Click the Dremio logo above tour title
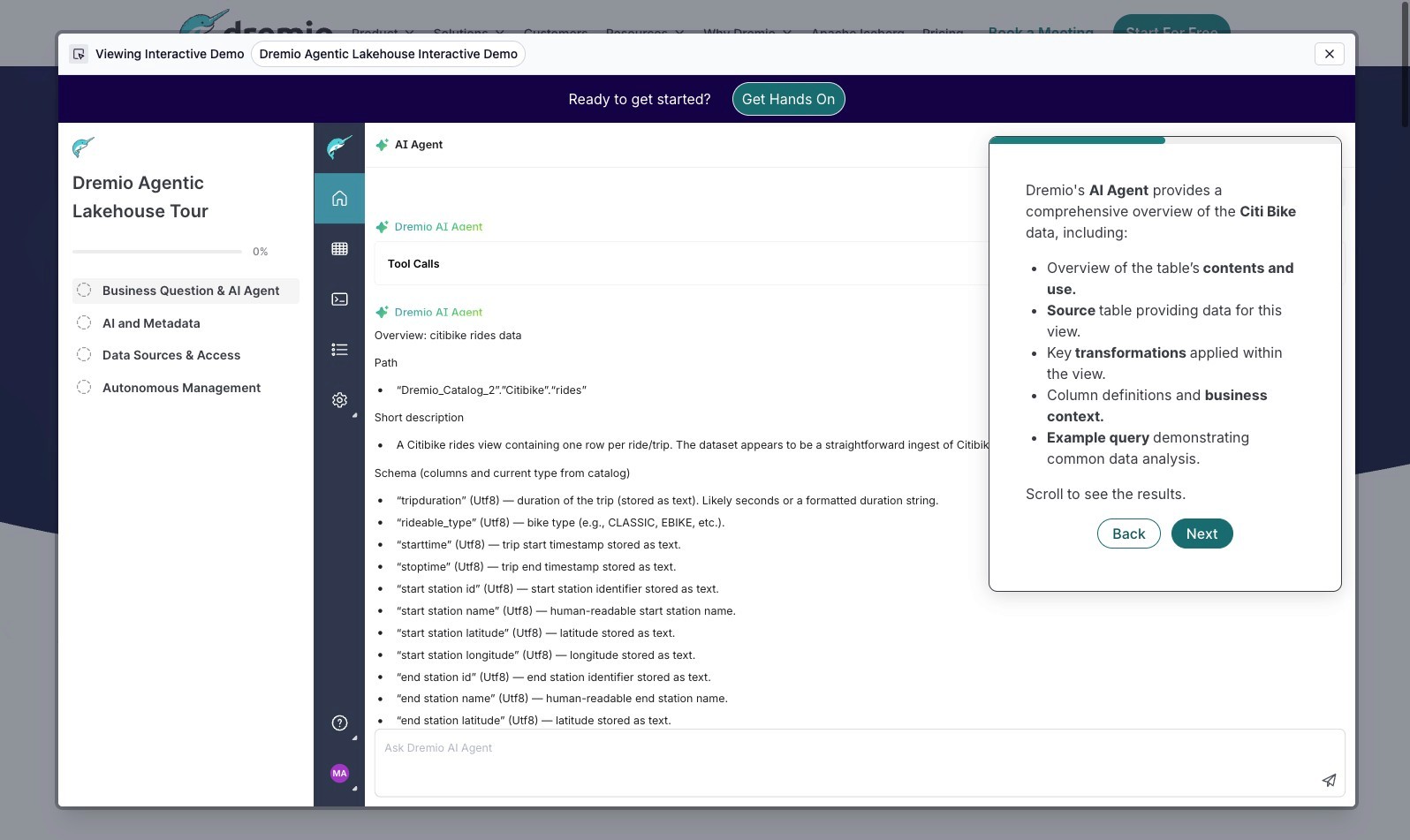 coord(83,148)
